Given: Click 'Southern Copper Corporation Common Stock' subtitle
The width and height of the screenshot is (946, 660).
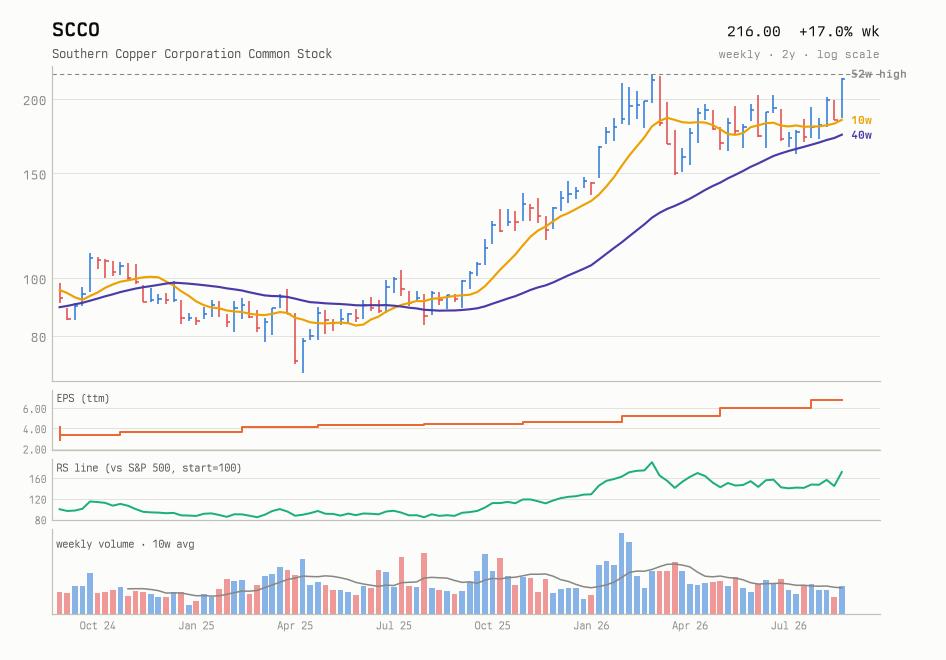Looking at the screenshot, I should pyautogui.click(x=192, y=54).
